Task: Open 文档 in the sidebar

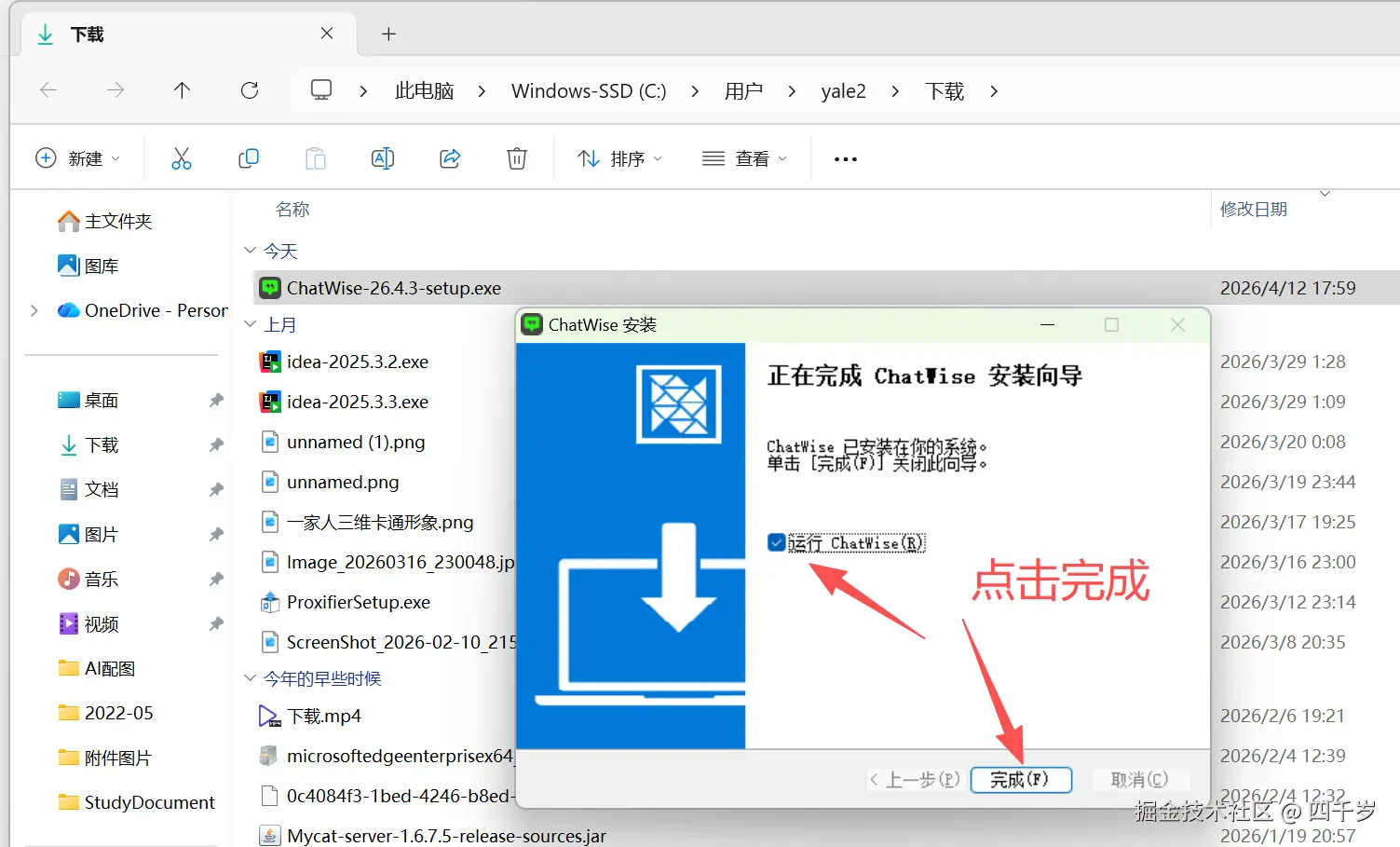Action: coord(88,489)
